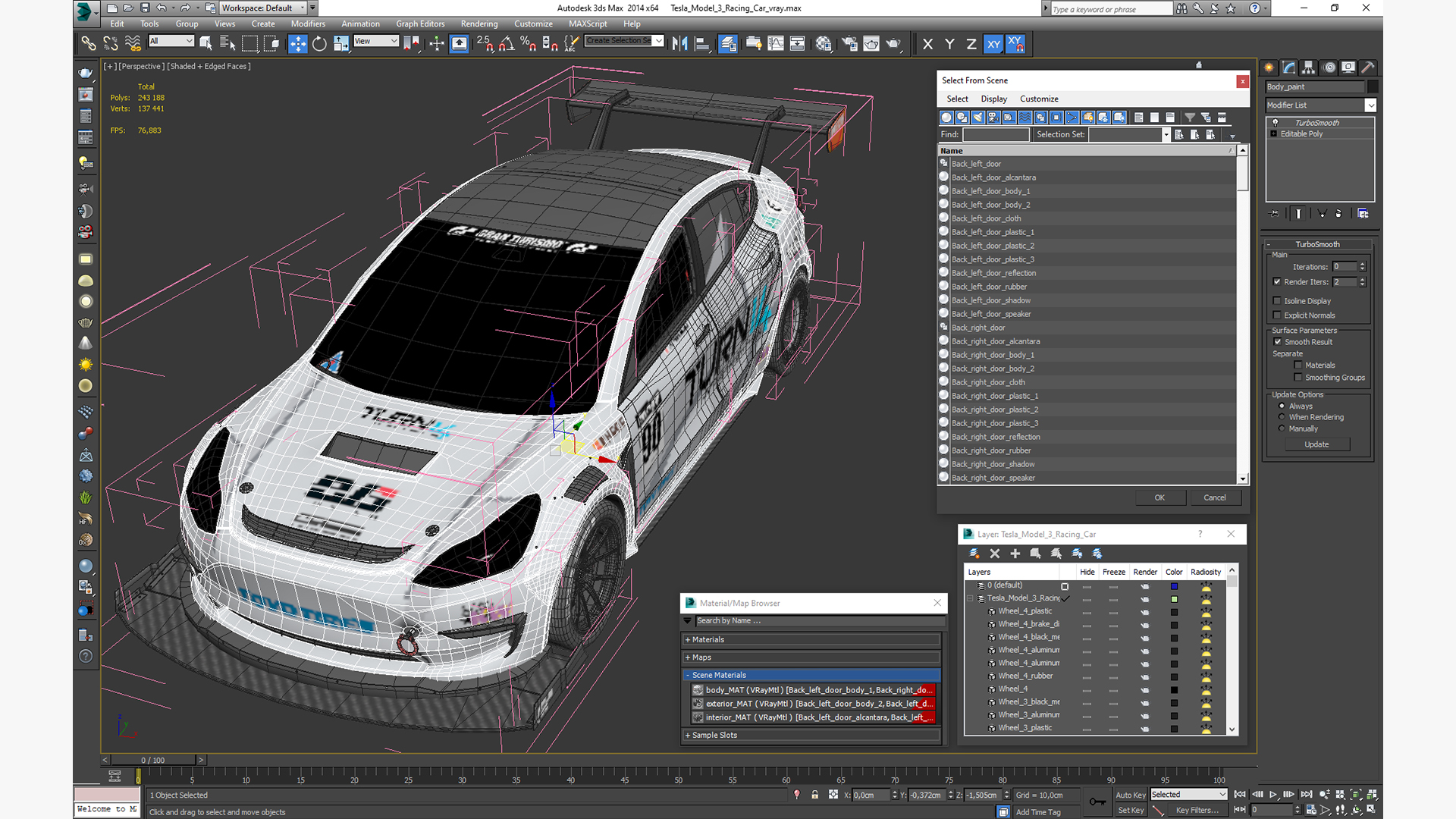Click the TurboSmooth Update button
The height and width of the screenshot is (819, 1456).
click(x=1316, y=445)
